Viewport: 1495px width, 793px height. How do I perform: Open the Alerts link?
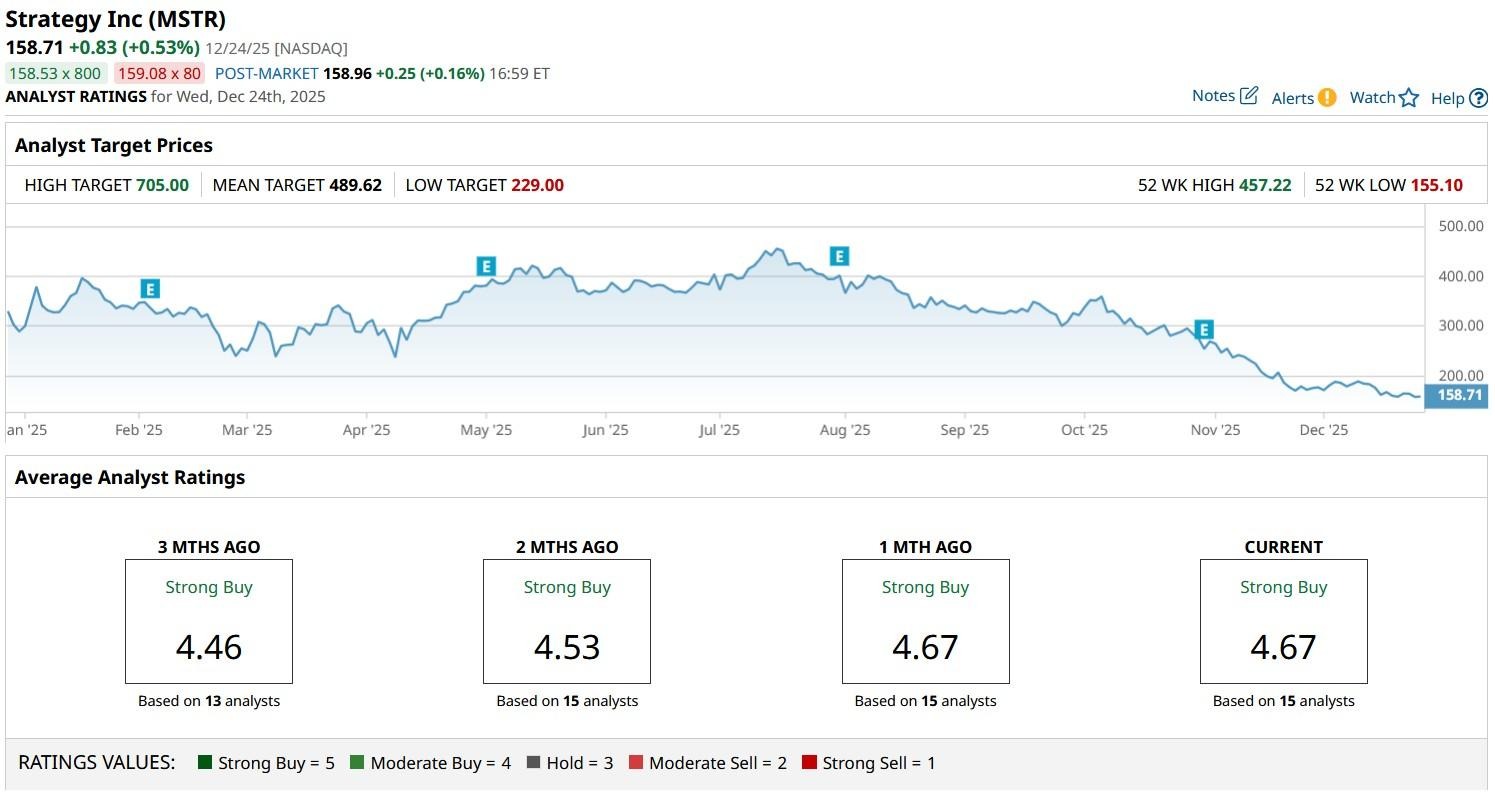(1292, 98)
